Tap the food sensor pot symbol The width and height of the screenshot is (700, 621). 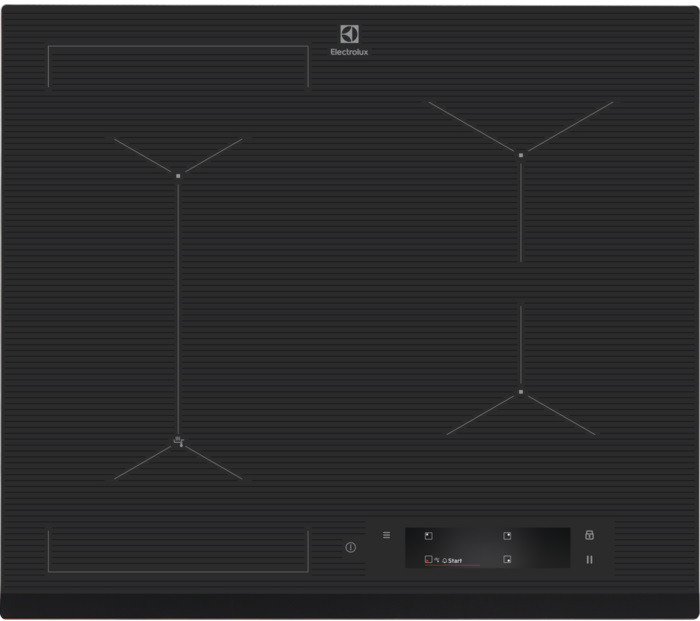point(178,440)
